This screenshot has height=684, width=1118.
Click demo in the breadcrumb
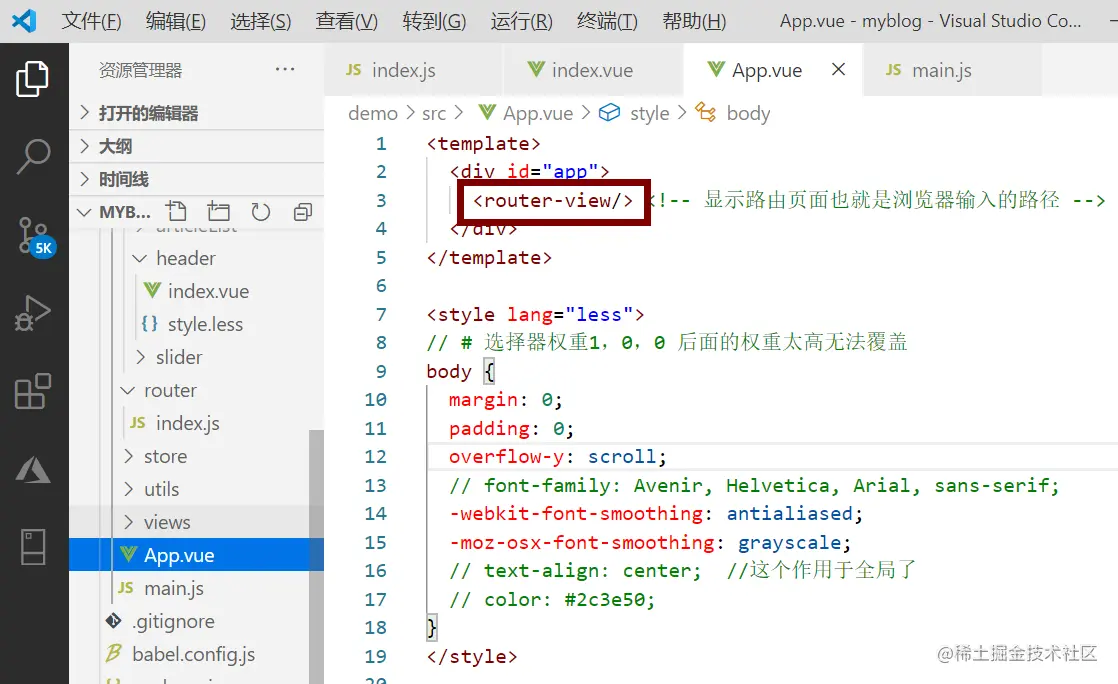click(x=372, y=113)
